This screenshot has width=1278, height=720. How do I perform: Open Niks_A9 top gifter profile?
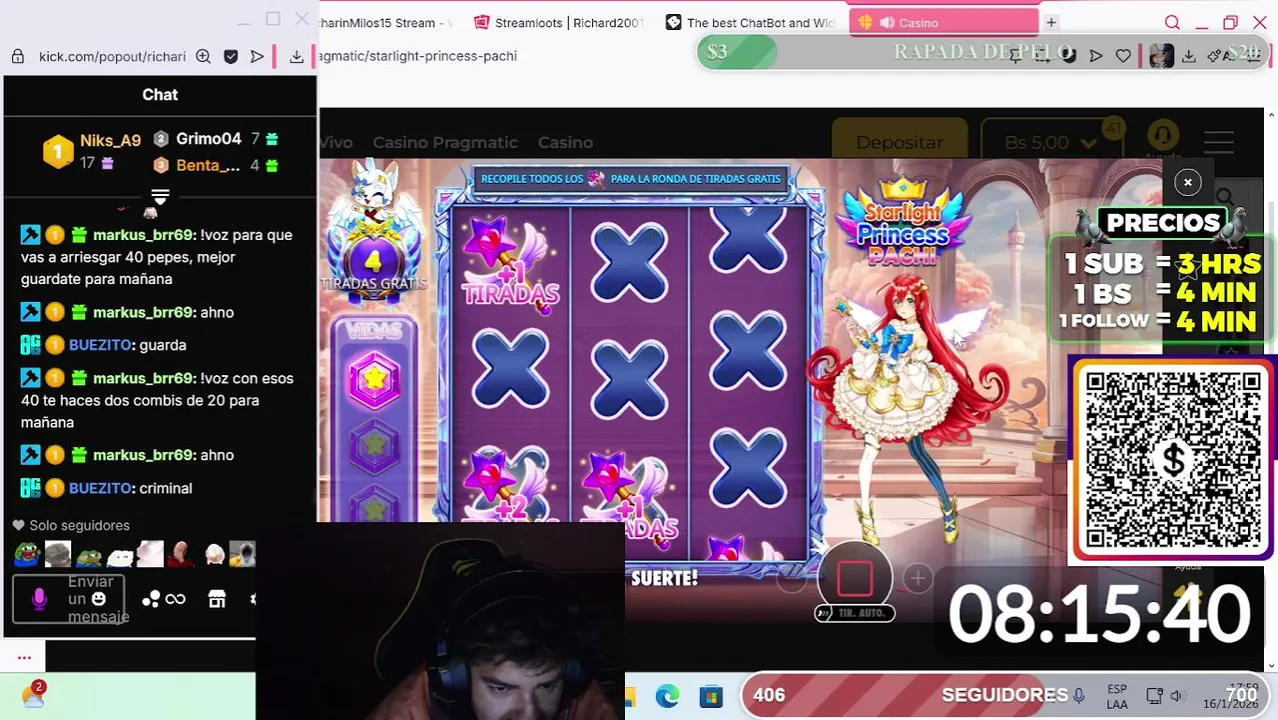[x=110, y=141]
